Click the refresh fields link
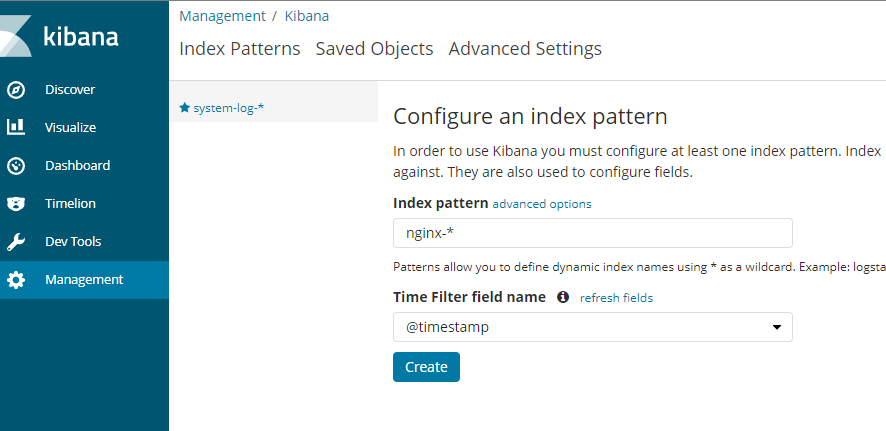The width and height of the screenshot is (886, 431). click(616, 298)
